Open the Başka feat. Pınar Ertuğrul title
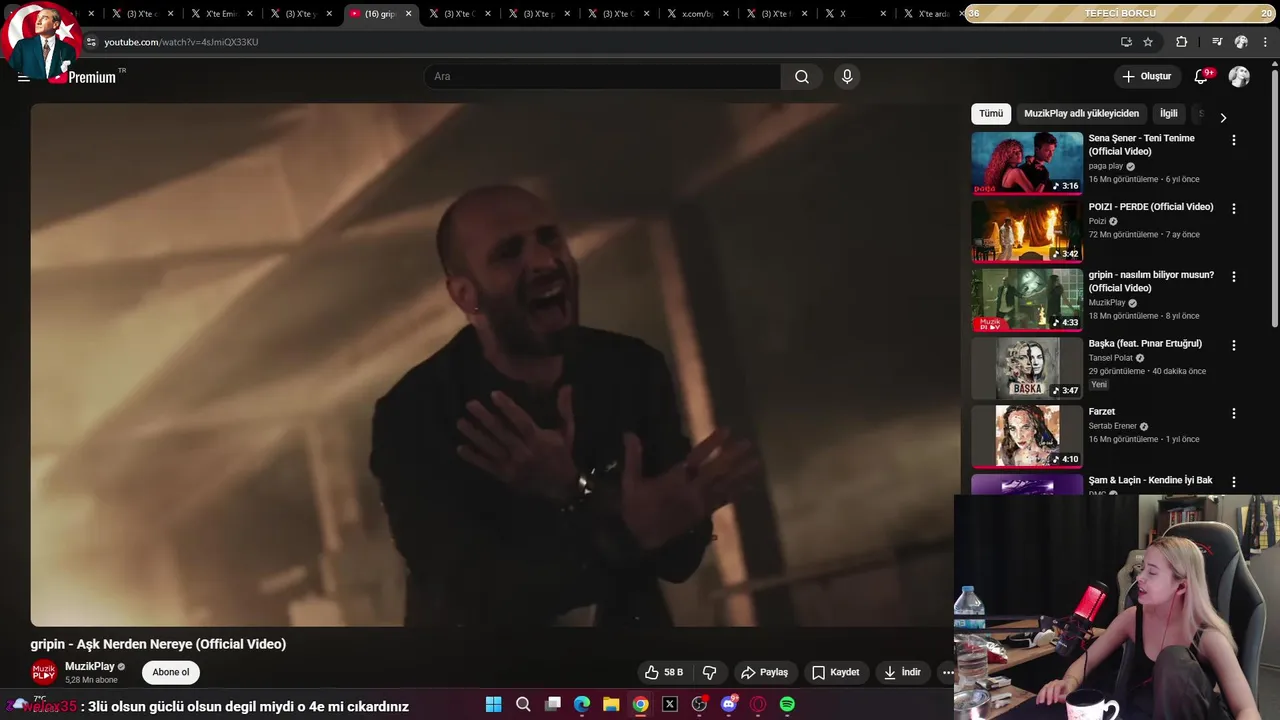This screenshot has height=720, width=1280. coord(1145,343)
